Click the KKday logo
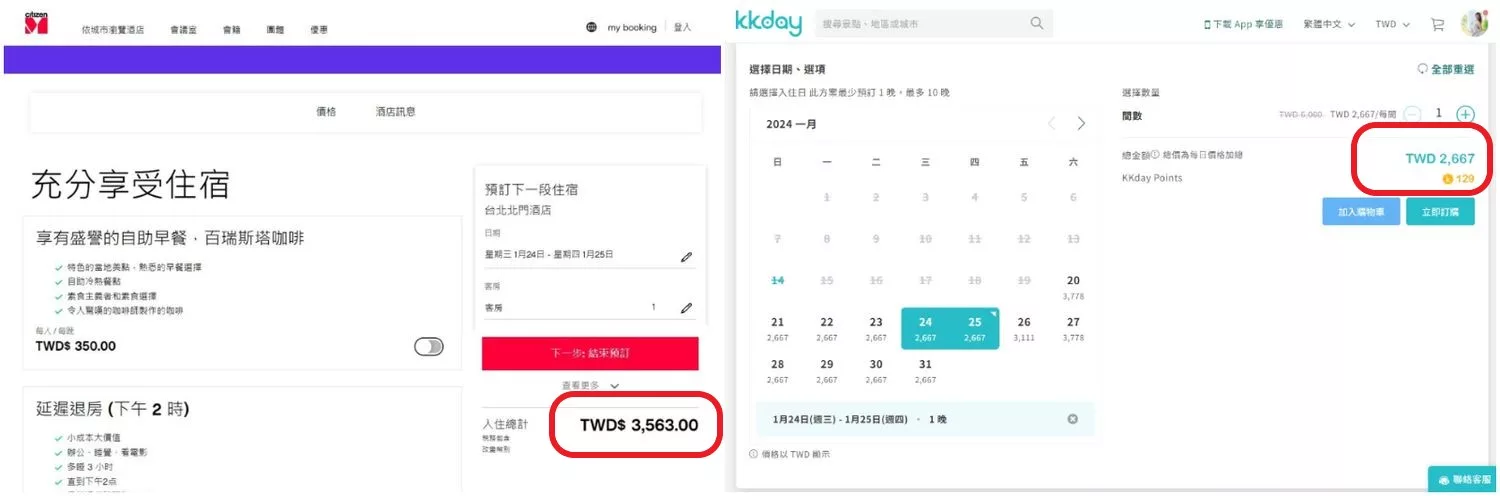The width and height of the screenshot is (1500, 496). 768,23
